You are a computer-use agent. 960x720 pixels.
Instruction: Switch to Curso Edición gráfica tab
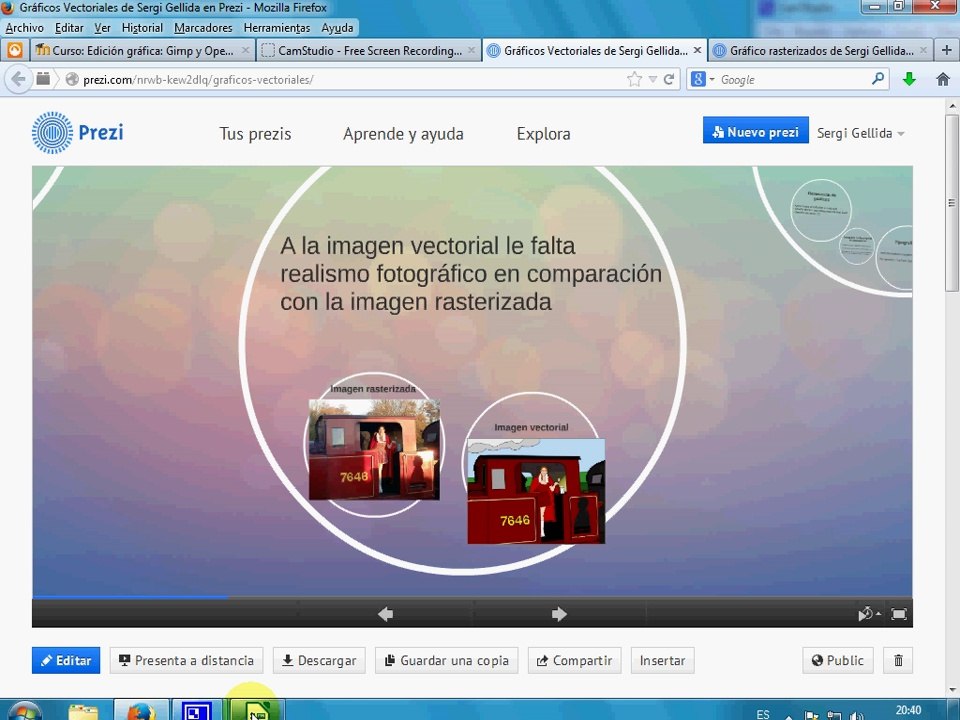[x=142, y=50]
